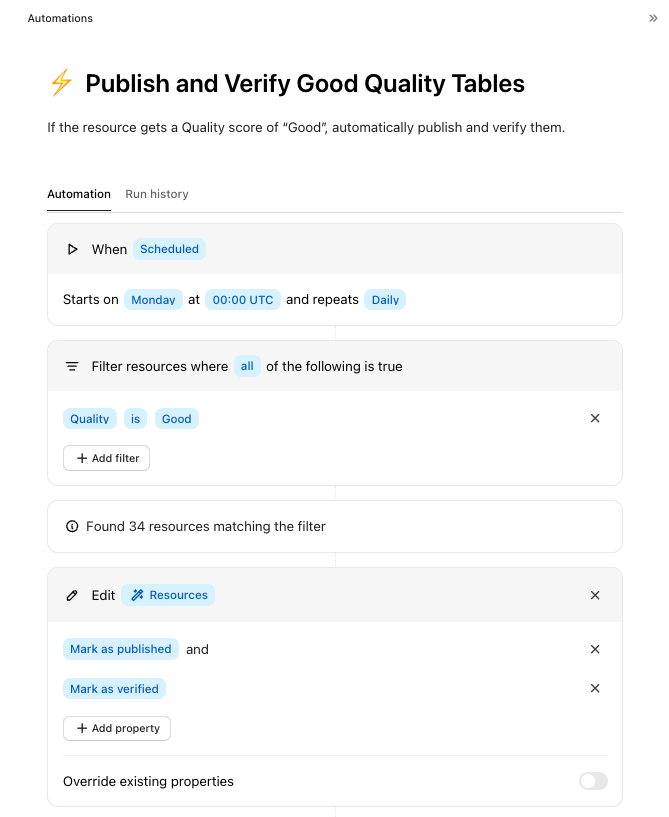Select the Automation tab

pyautogui.click(x=79, y=194)
